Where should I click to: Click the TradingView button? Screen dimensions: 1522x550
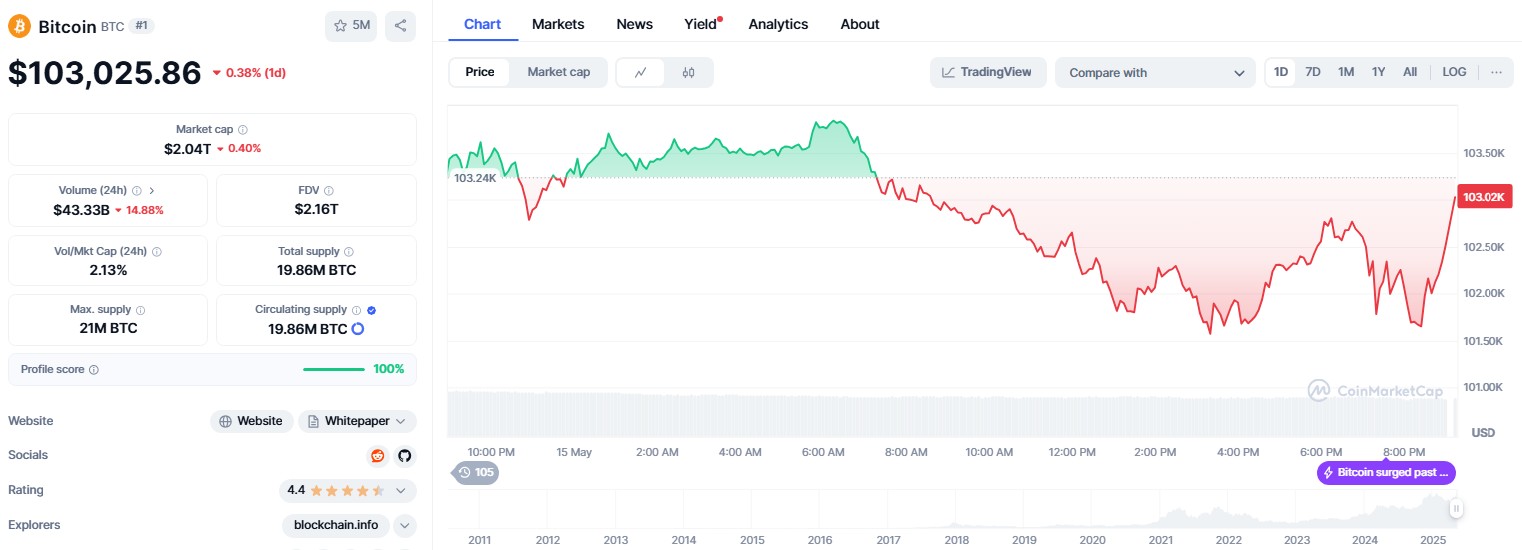[988, 72]
